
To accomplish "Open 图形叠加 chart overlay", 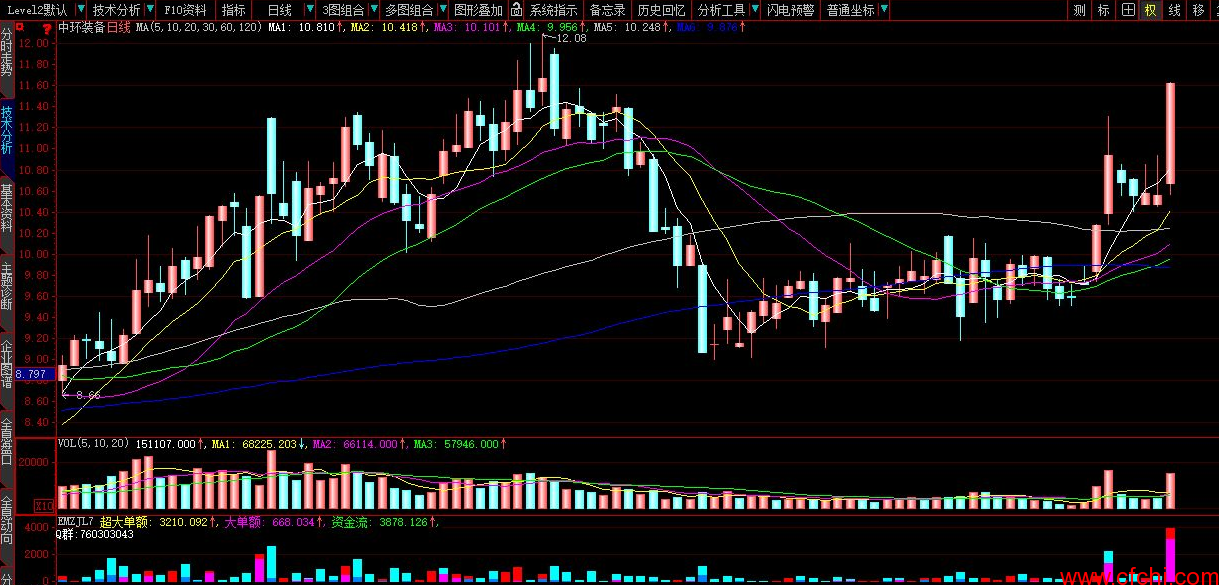I will coord(478,10).
